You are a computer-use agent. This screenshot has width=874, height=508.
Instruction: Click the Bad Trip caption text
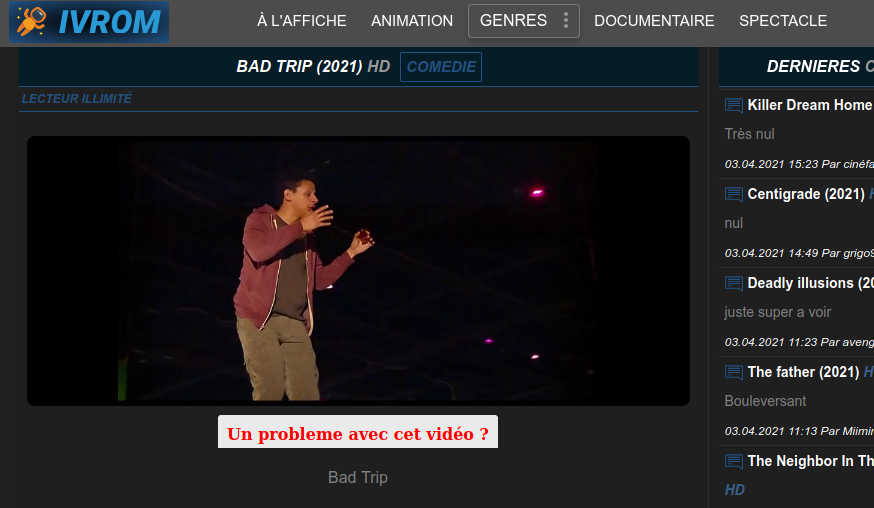pyautogui.click(x=358, y=477)
